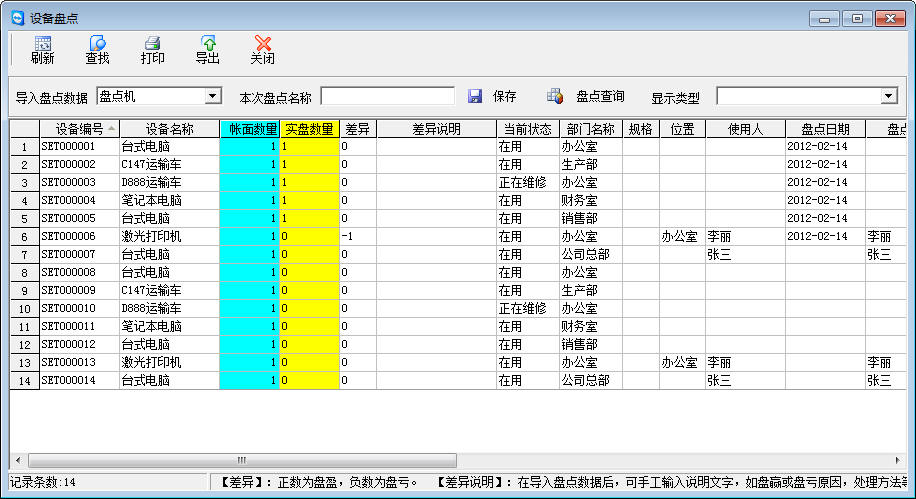Open the 查找 search tool

[97, 44]
